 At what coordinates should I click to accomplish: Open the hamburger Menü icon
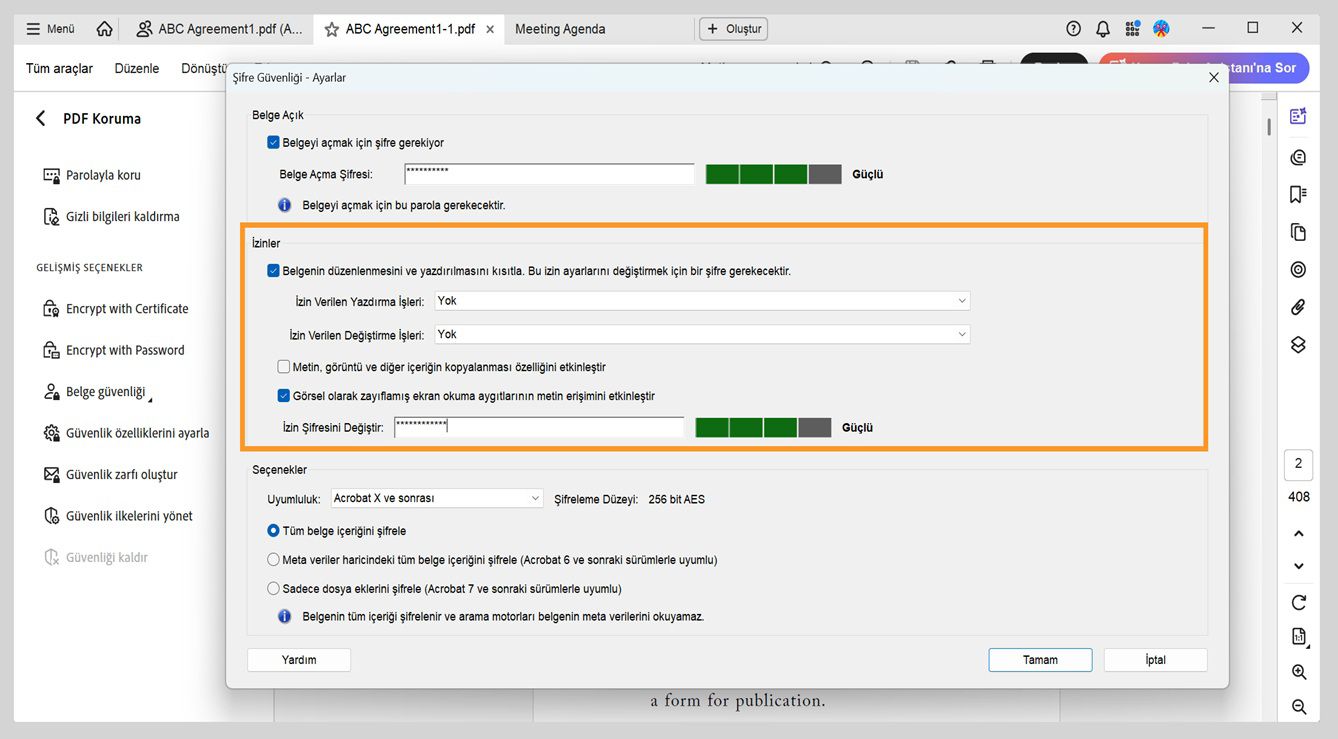point(34,29)
